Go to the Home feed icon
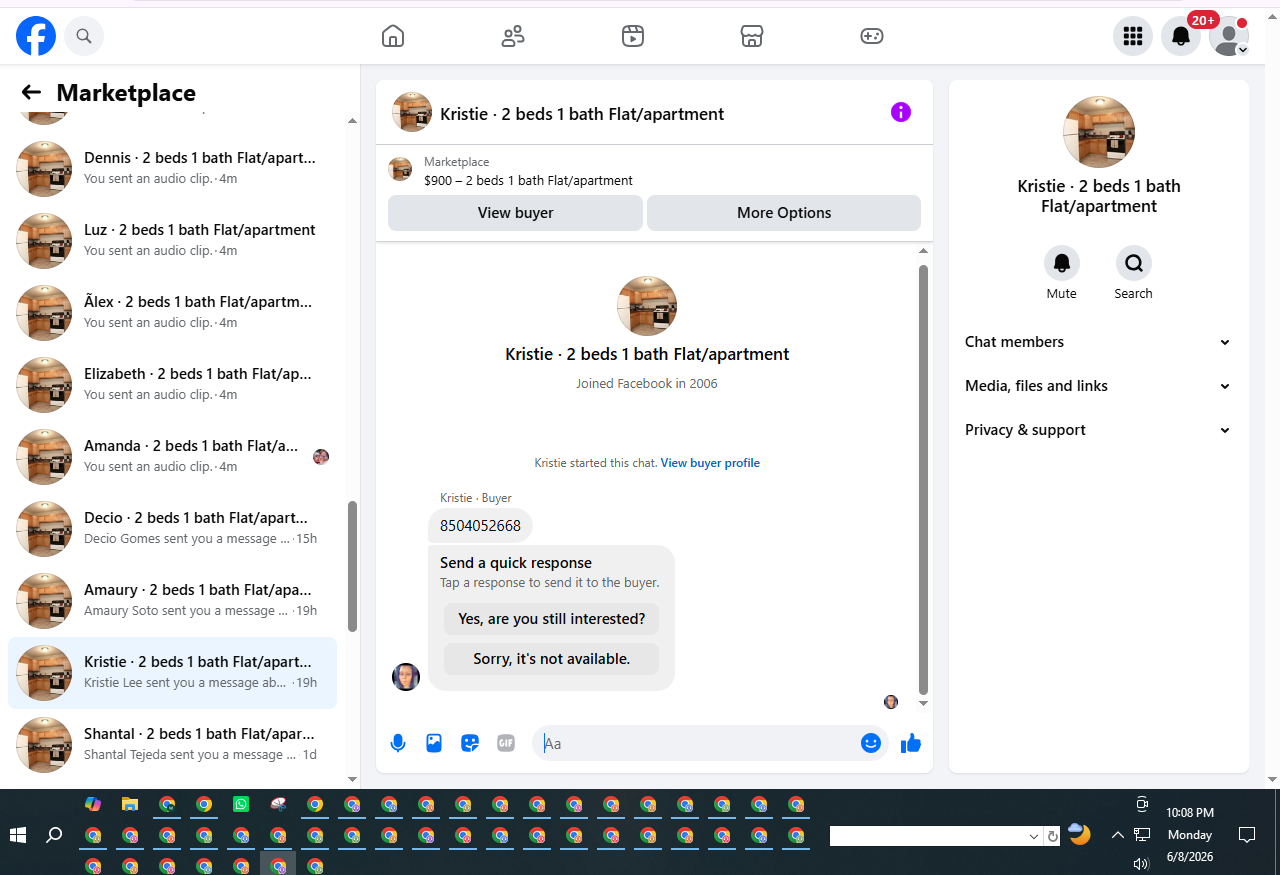1280x875 pixels. (393, 36)
